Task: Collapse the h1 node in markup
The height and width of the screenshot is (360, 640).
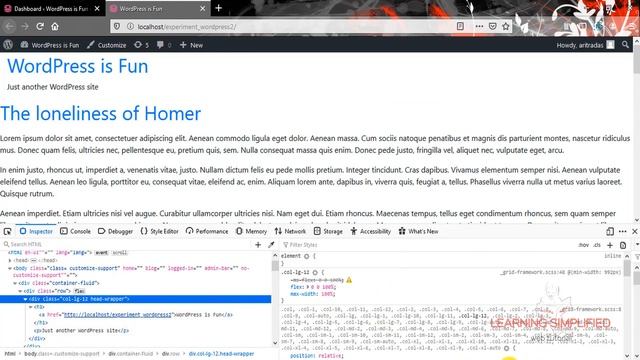Action: coord(31,307)
